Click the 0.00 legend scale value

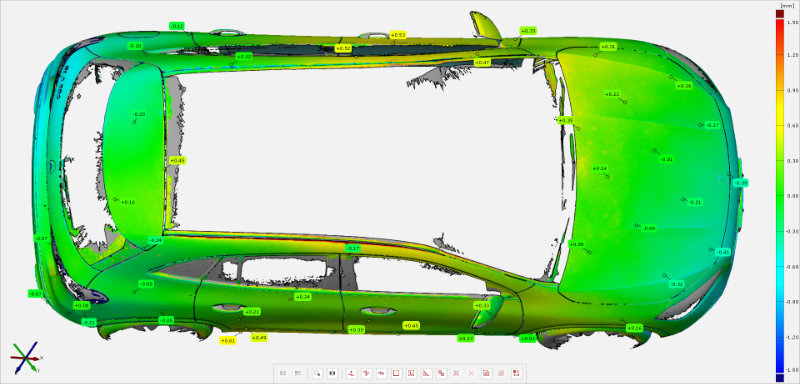[x=792, y=196]
